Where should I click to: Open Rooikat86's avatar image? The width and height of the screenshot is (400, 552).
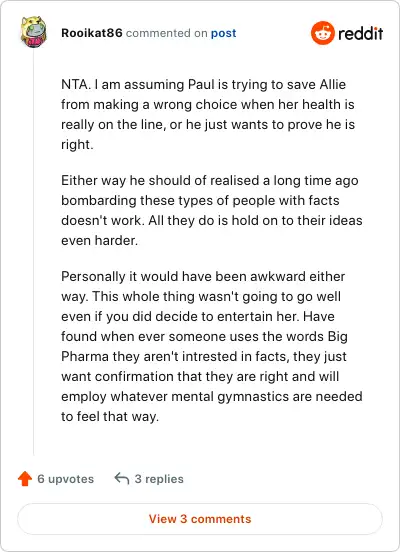[x=33, y=32]
